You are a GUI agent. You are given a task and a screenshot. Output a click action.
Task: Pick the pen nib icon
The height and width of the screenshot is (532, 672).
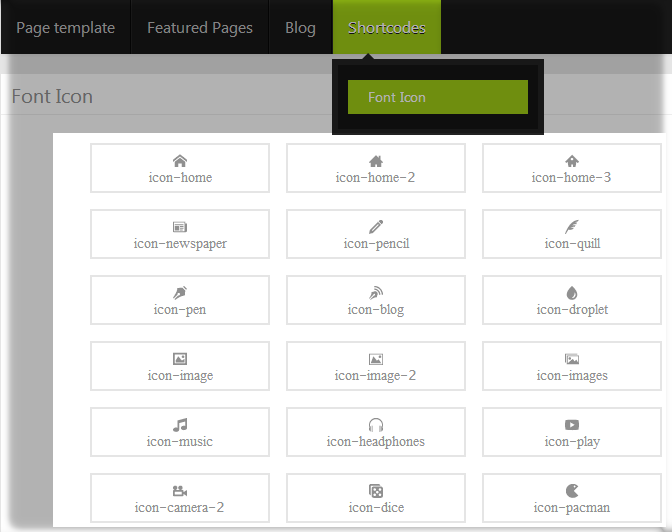(x=180, y=293)
